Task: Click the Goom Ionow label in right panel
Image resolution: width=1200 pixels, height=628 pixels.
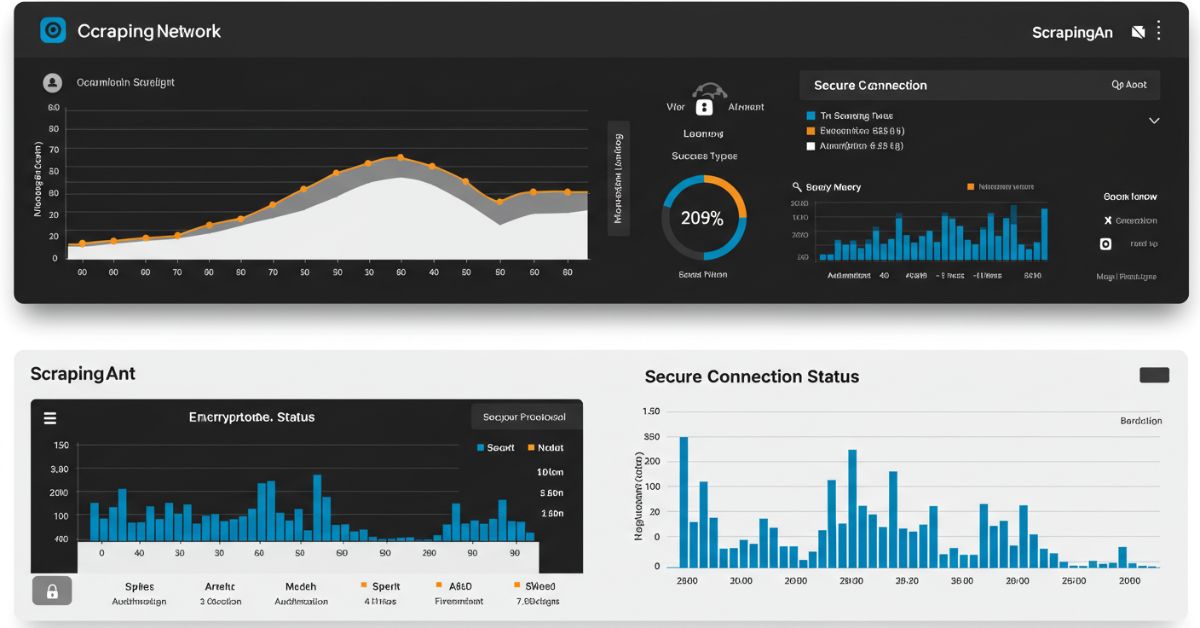Action: 1130,197
